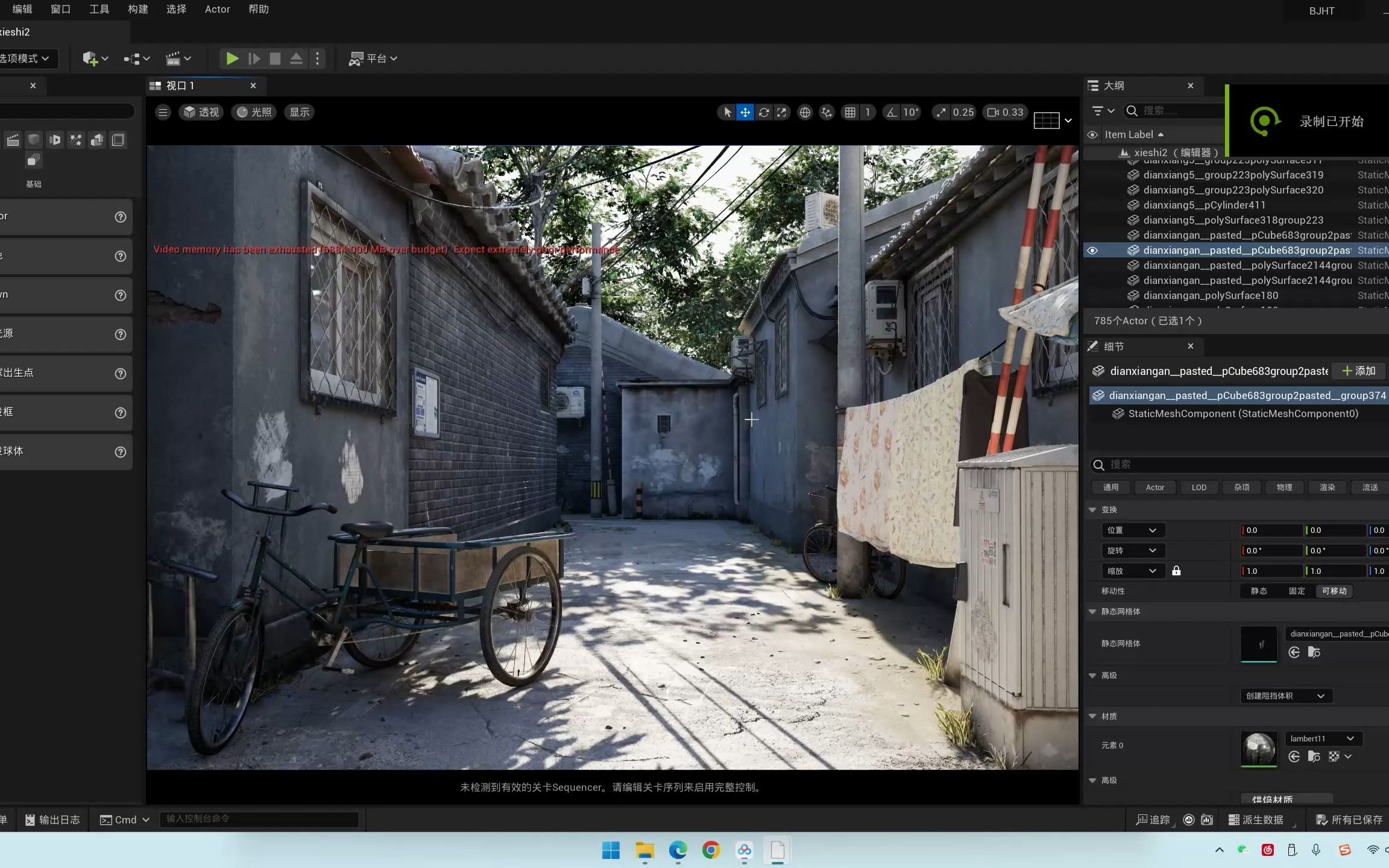Open the Blueprints node-graph dropdown
Viewport: 1389px width, 868px height.
(136, 58)
